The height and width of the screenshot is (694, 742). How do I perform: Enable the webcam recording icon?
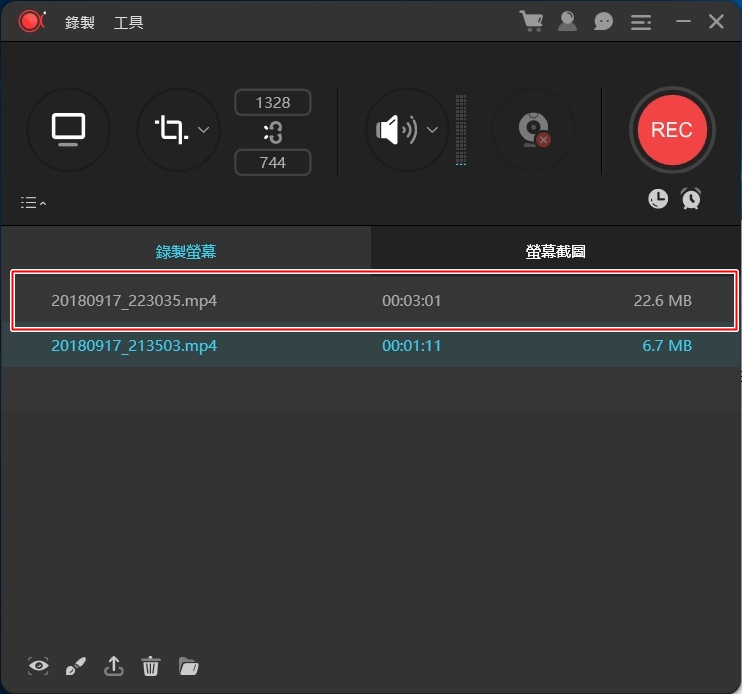[x=534, y=130]
